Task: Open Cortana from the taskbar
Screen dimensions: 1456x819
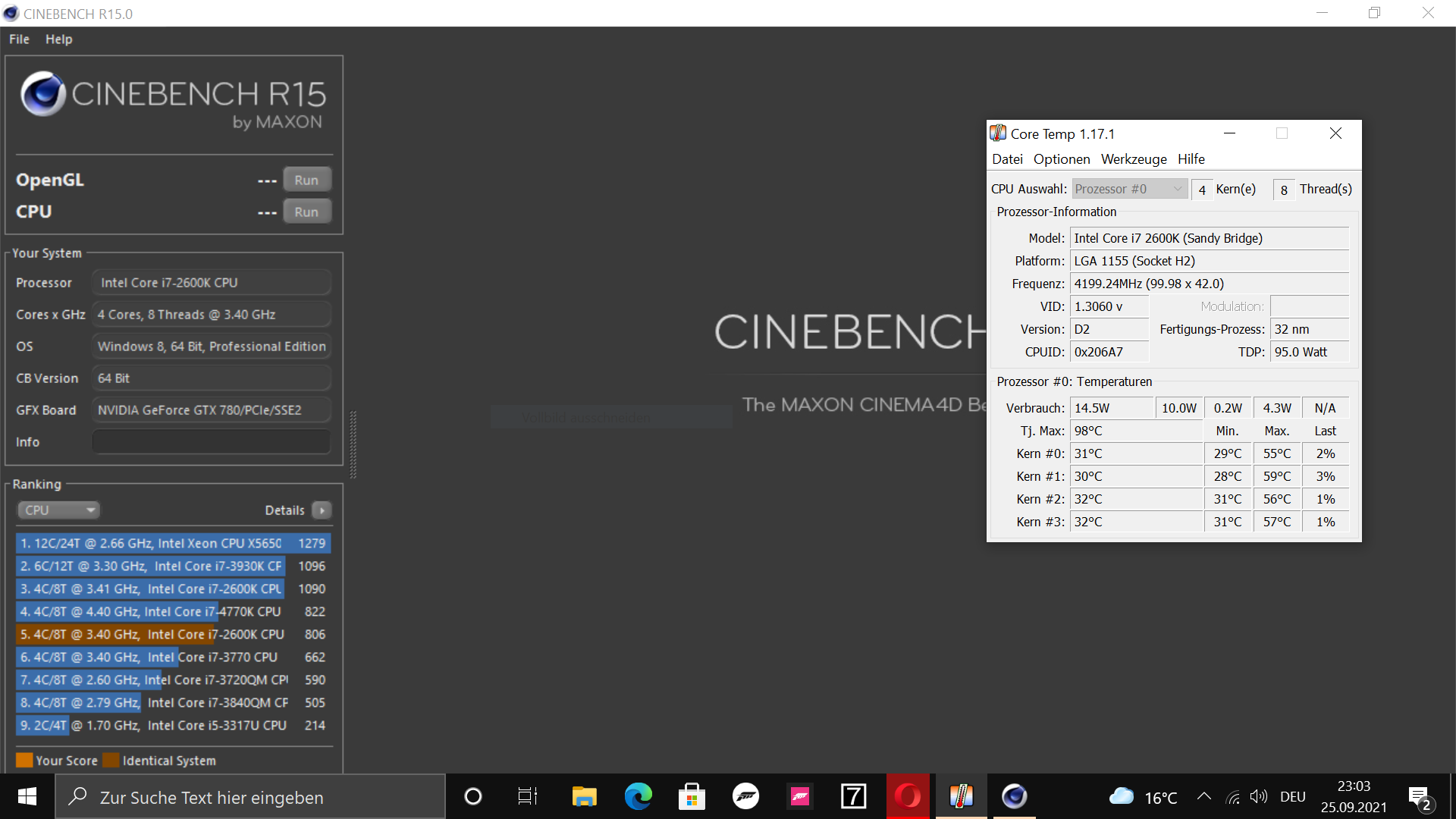Action: (x=473, y=796)
